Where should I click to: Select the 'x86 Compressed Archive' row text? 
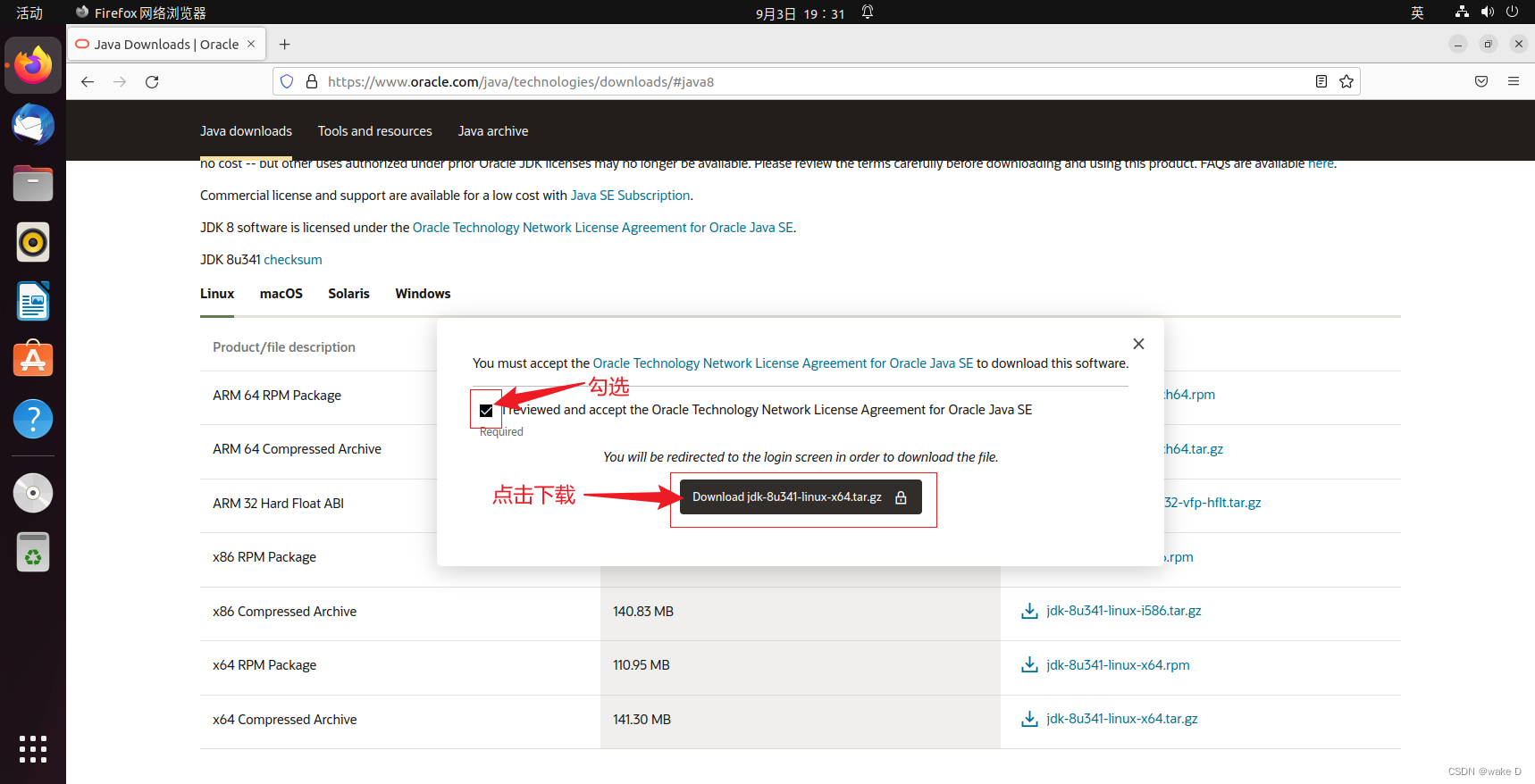[x=284, y=612]
